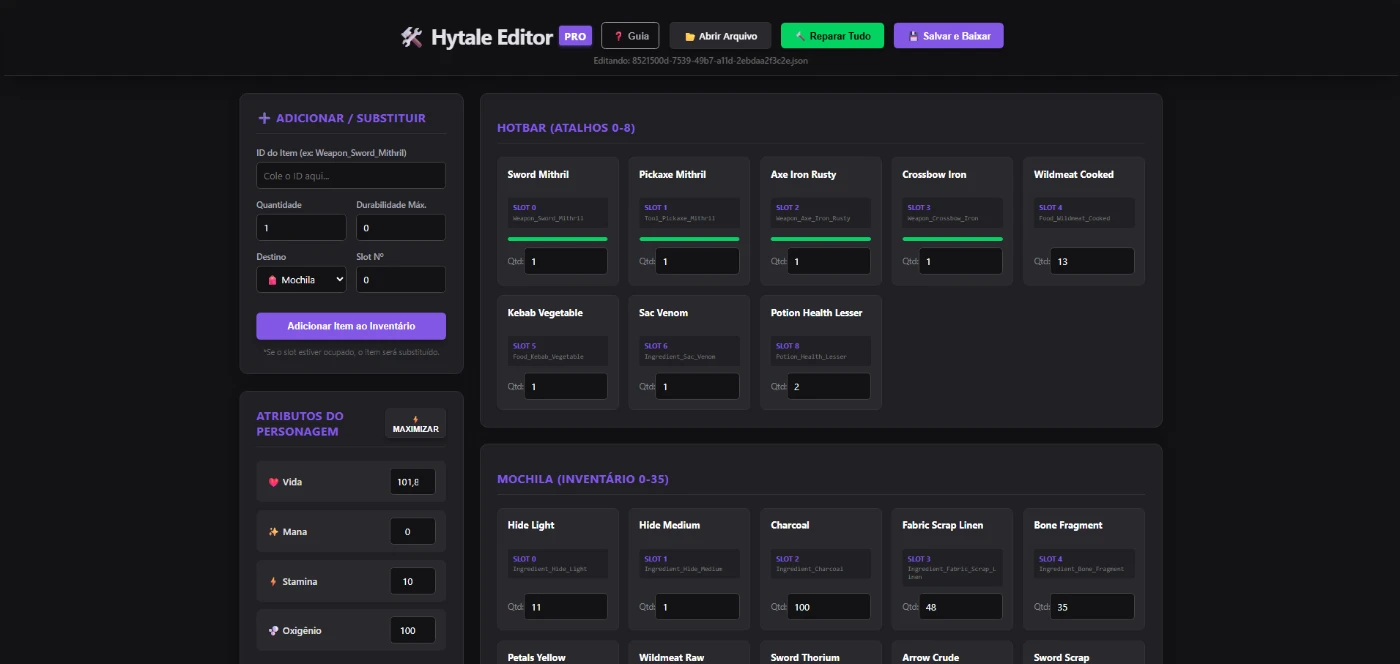The height and width of the screenshot is (664, 1400).
Task: Click Salvar e Baixar button
Action: pyautogui.click(x=948, y=36)
